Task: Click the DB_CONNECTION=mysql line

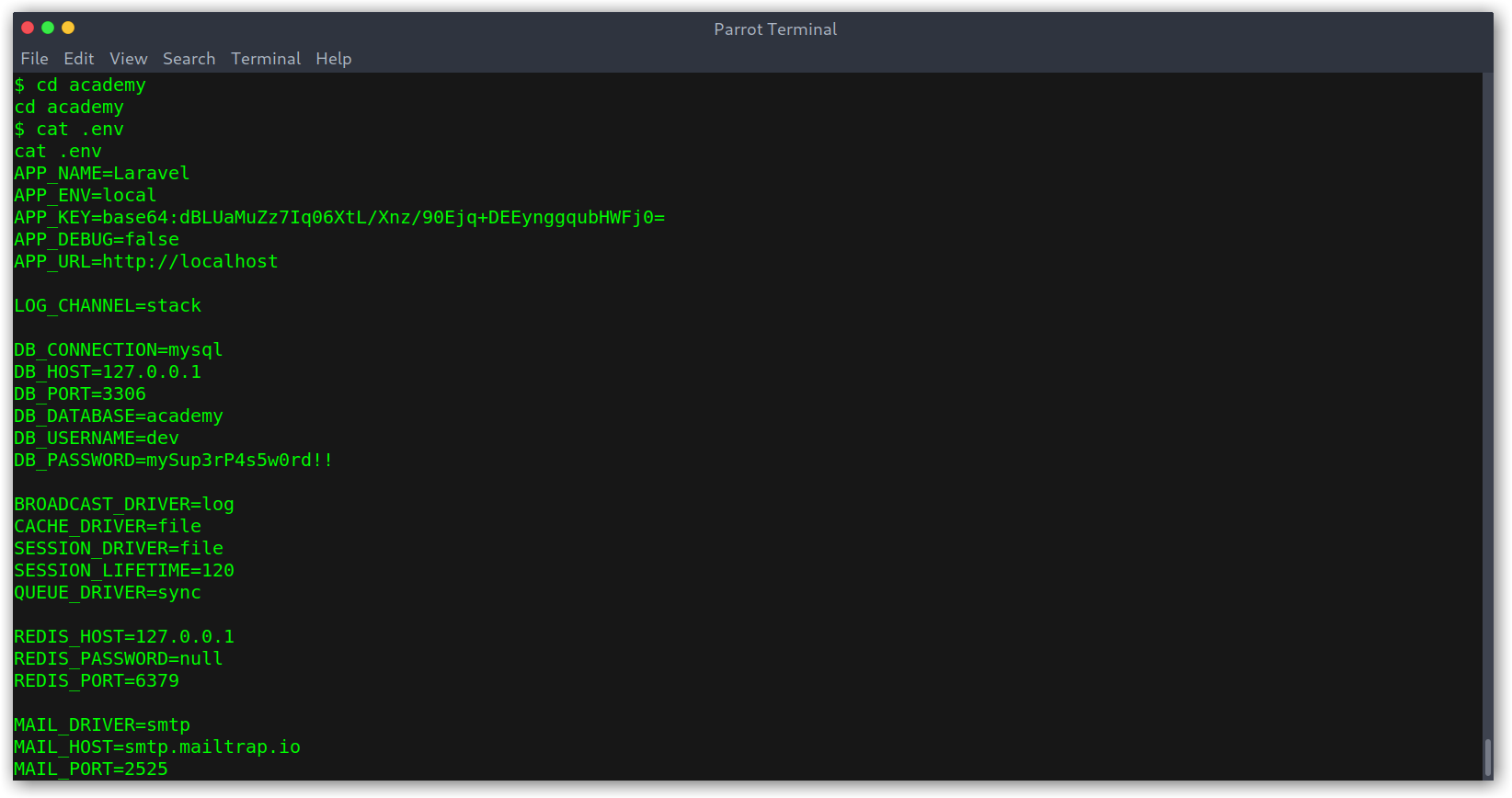Action: pos(119,350)
